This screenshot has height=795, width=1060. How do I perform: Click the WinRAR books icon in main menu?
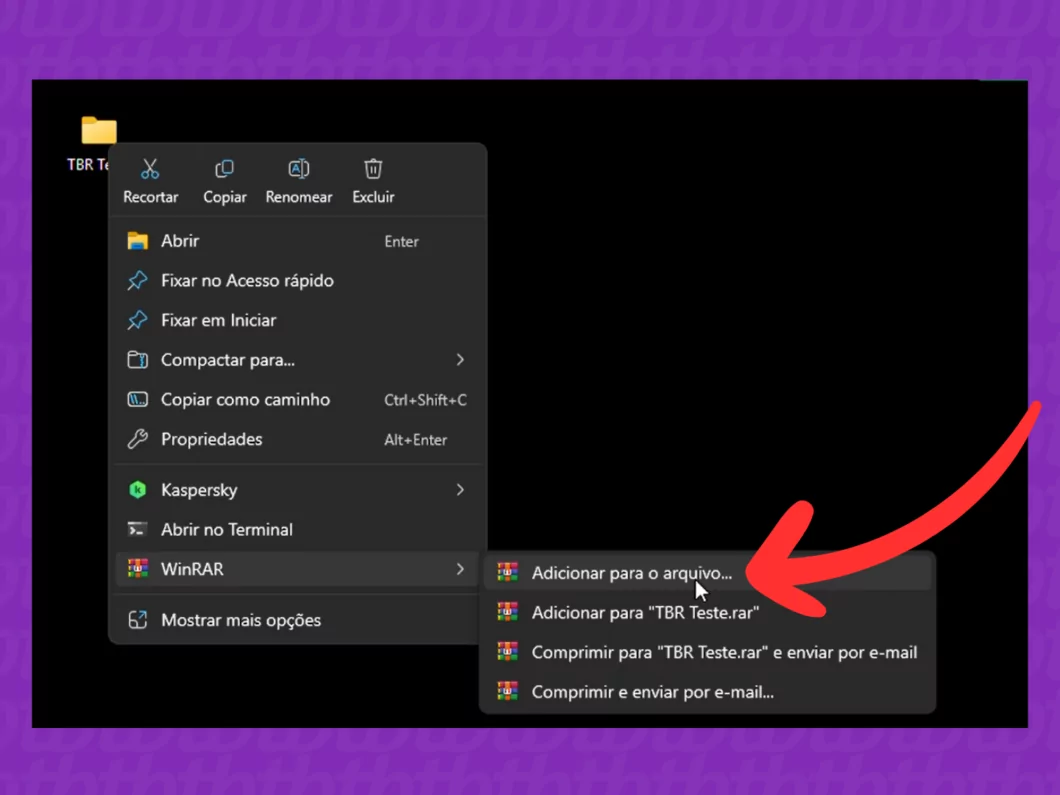[138, 569]
